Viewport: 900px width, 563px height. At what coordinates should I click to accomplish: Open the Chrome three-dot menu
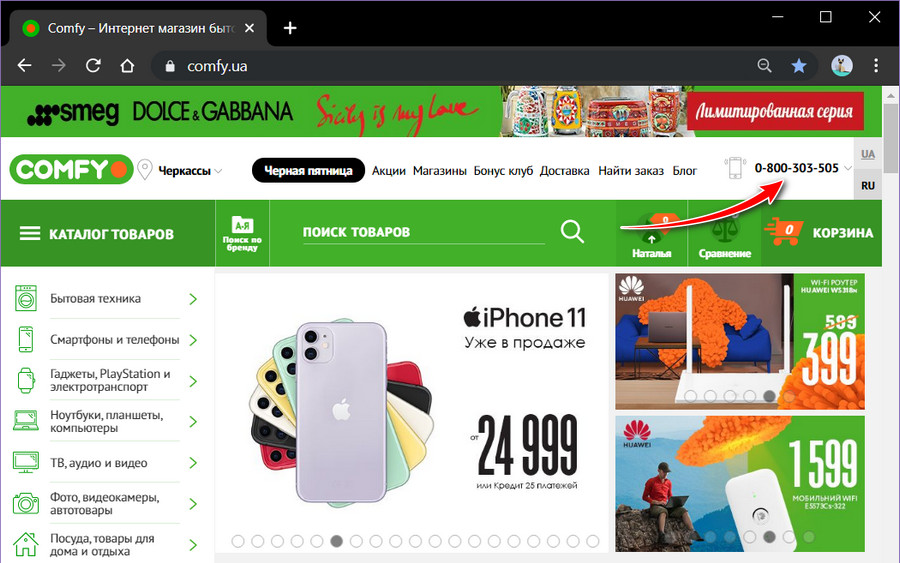(x=875, y=66)
